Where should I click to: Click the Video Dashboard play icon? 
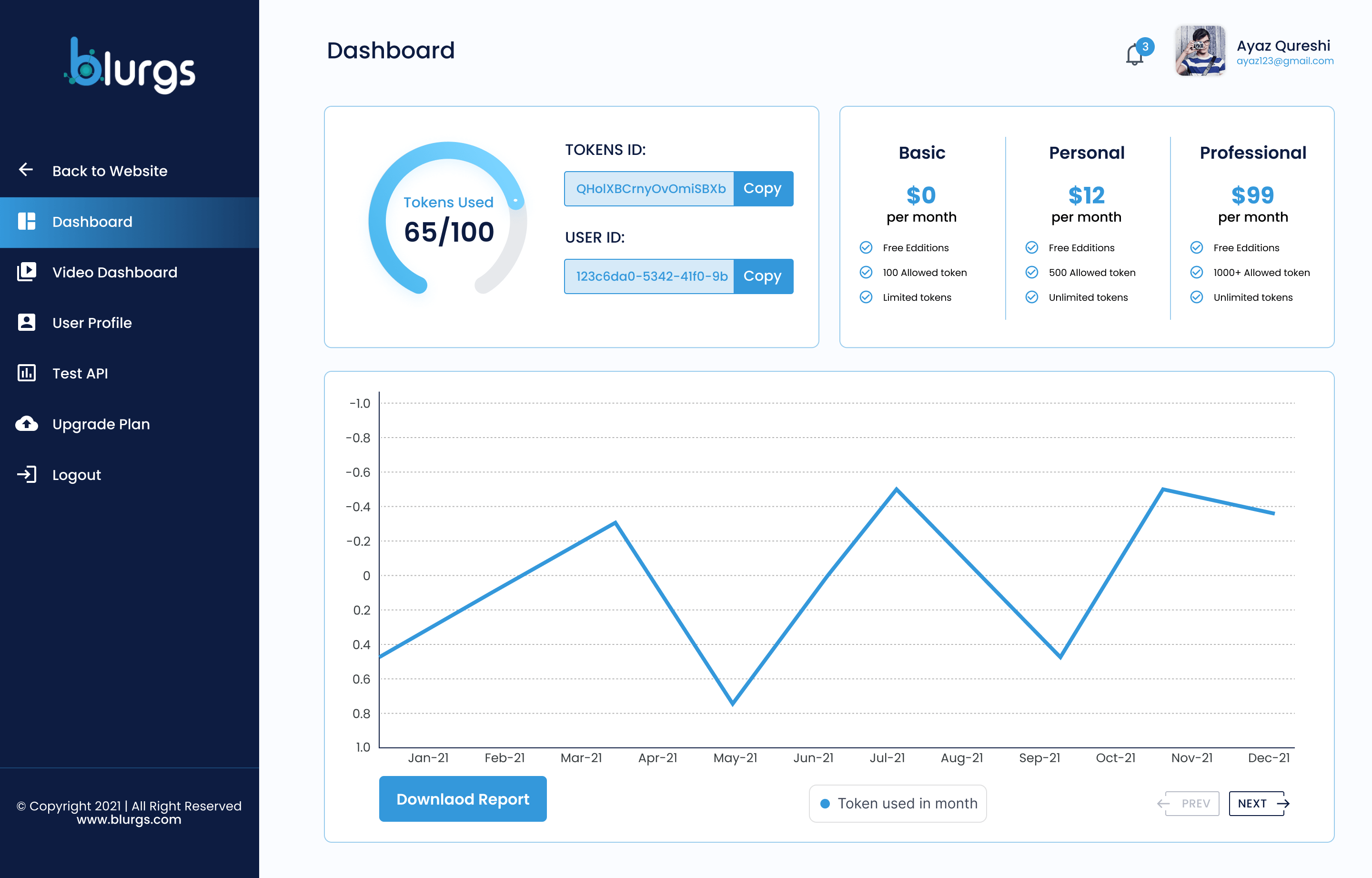26,271
